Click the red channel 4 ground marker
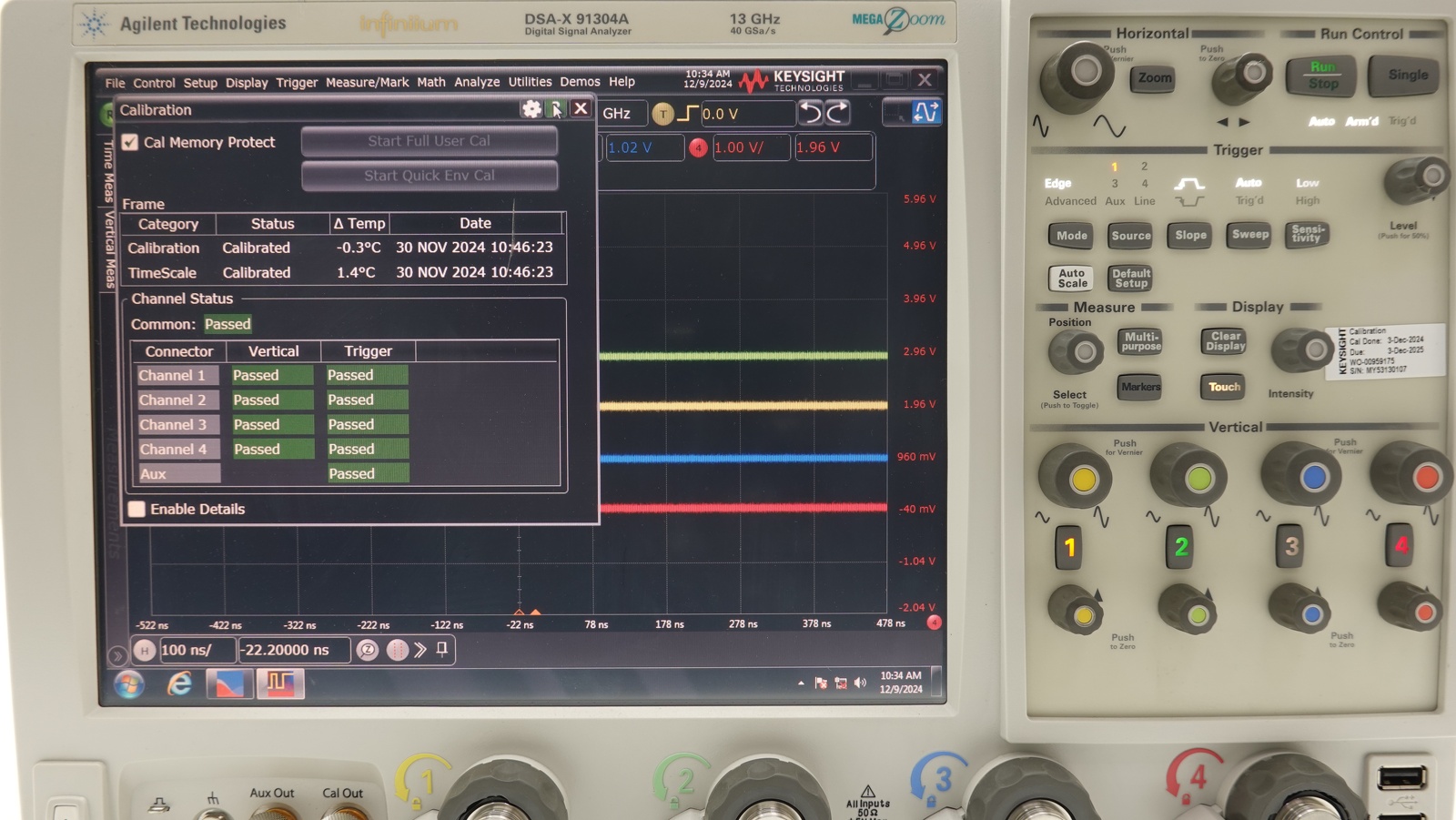Image resolution: width=1456 pixels, height=820 pixels. pyautogui.click(x=934, y=623)
